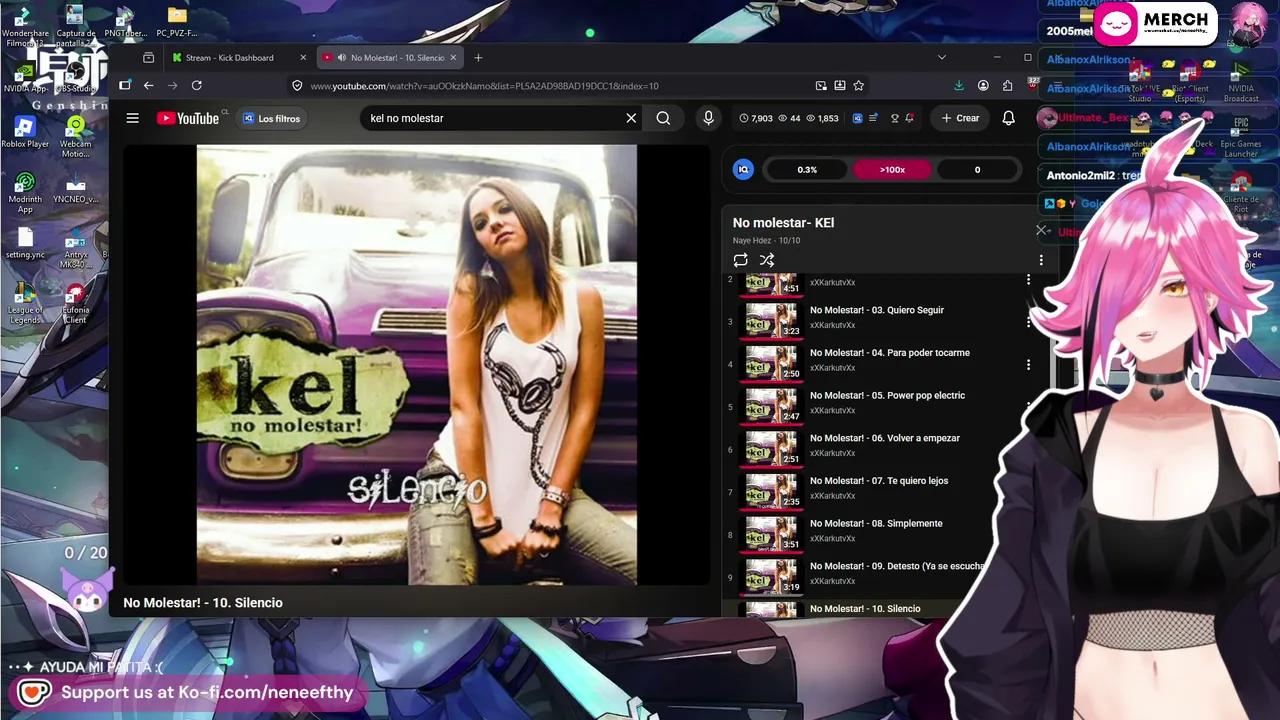Click the vidIQ eye counter '1,853'

click(821, 118)
